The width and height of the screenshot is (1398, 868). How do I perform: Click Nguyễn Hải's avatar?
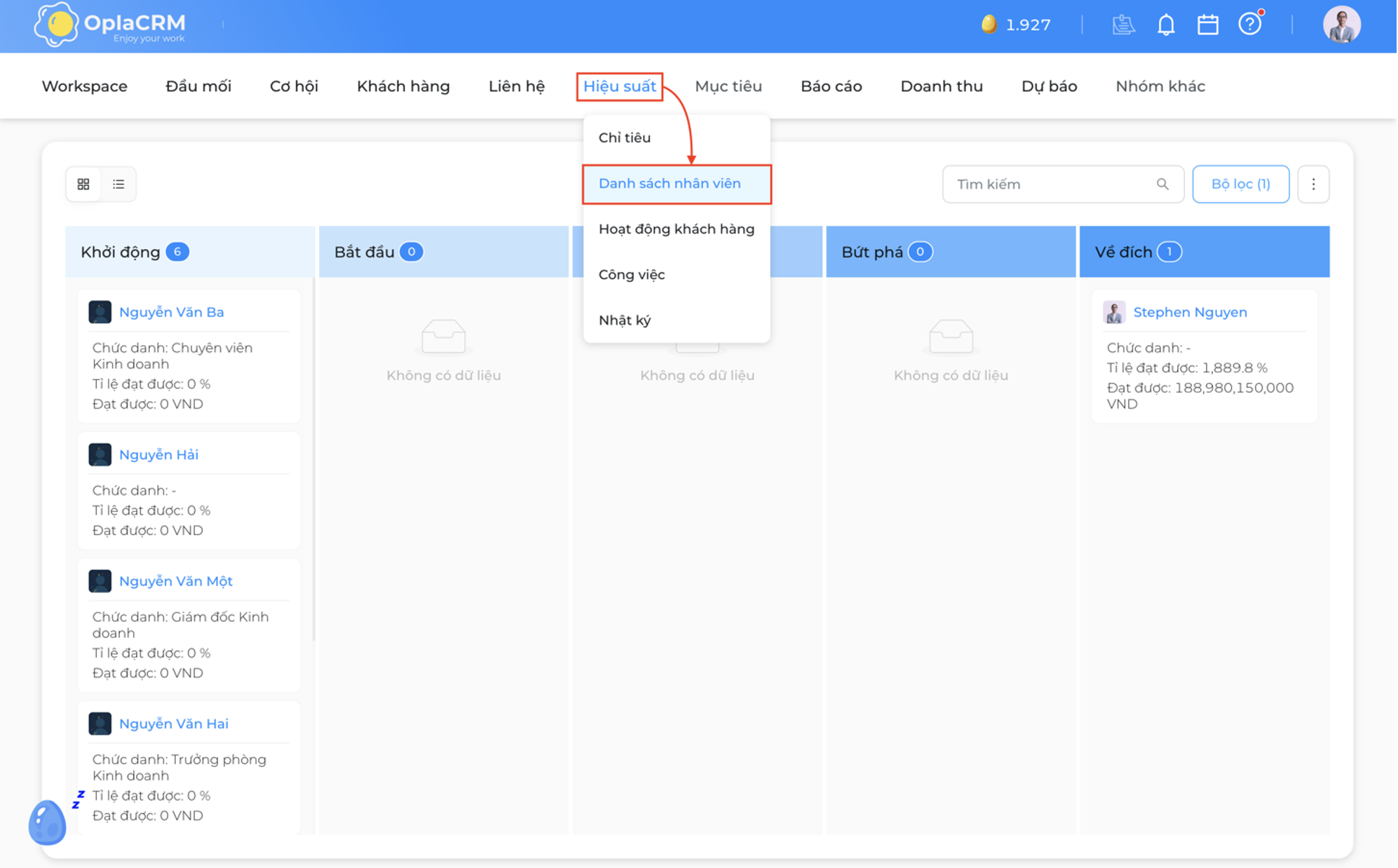[100, 454]
